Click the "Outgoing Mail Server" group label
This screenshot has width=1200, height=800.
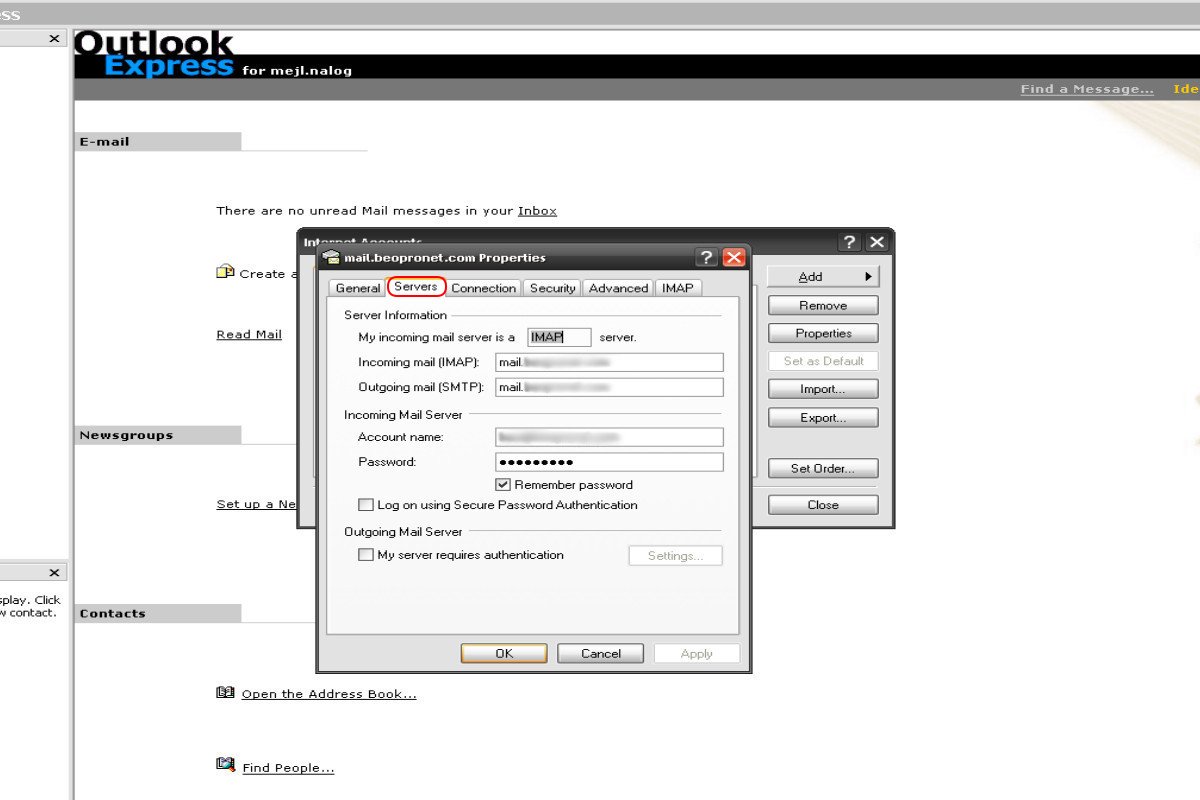403,532
